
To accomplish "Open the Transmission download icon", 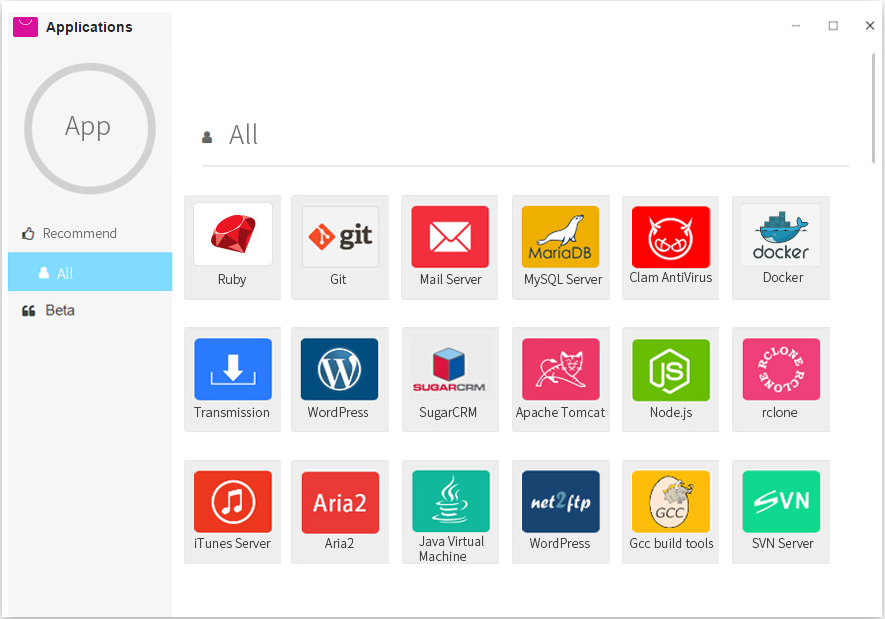I will pos(233,369).
